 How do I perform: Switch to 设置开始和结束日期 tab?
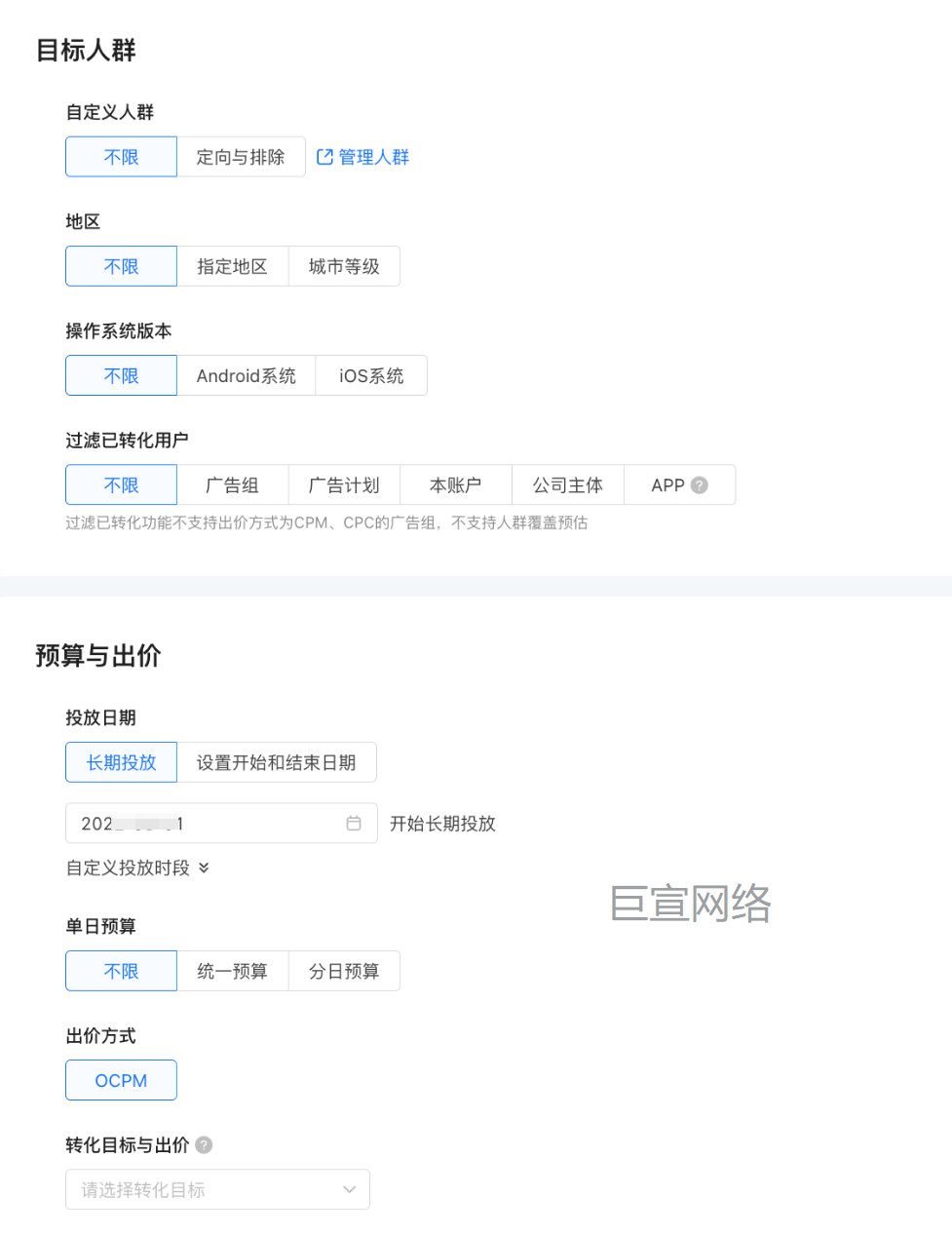click(277, 762)
